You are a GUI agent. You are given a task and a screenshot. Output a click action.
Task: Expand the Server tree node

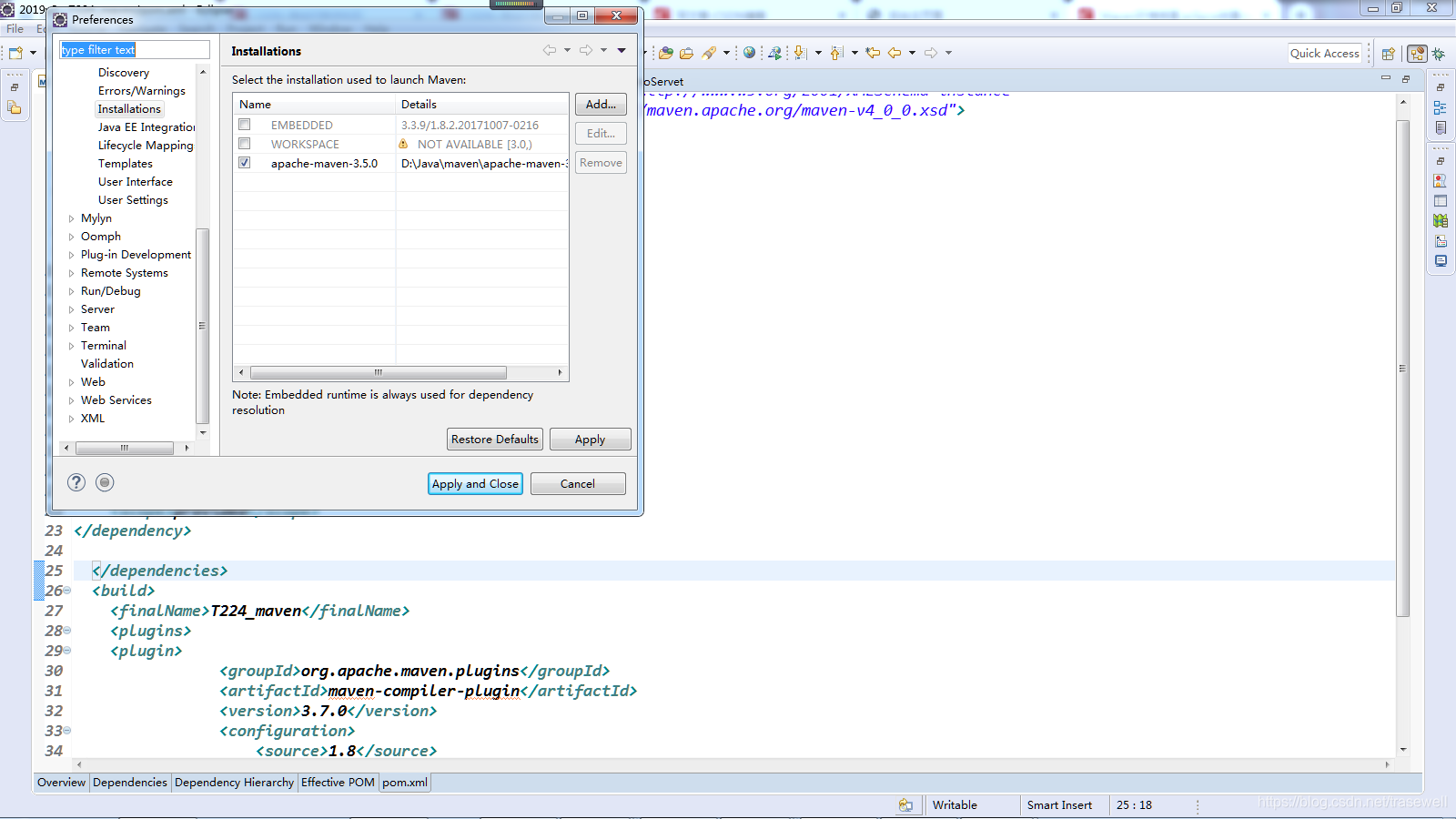pyautogui.click(x=71, y=309)
